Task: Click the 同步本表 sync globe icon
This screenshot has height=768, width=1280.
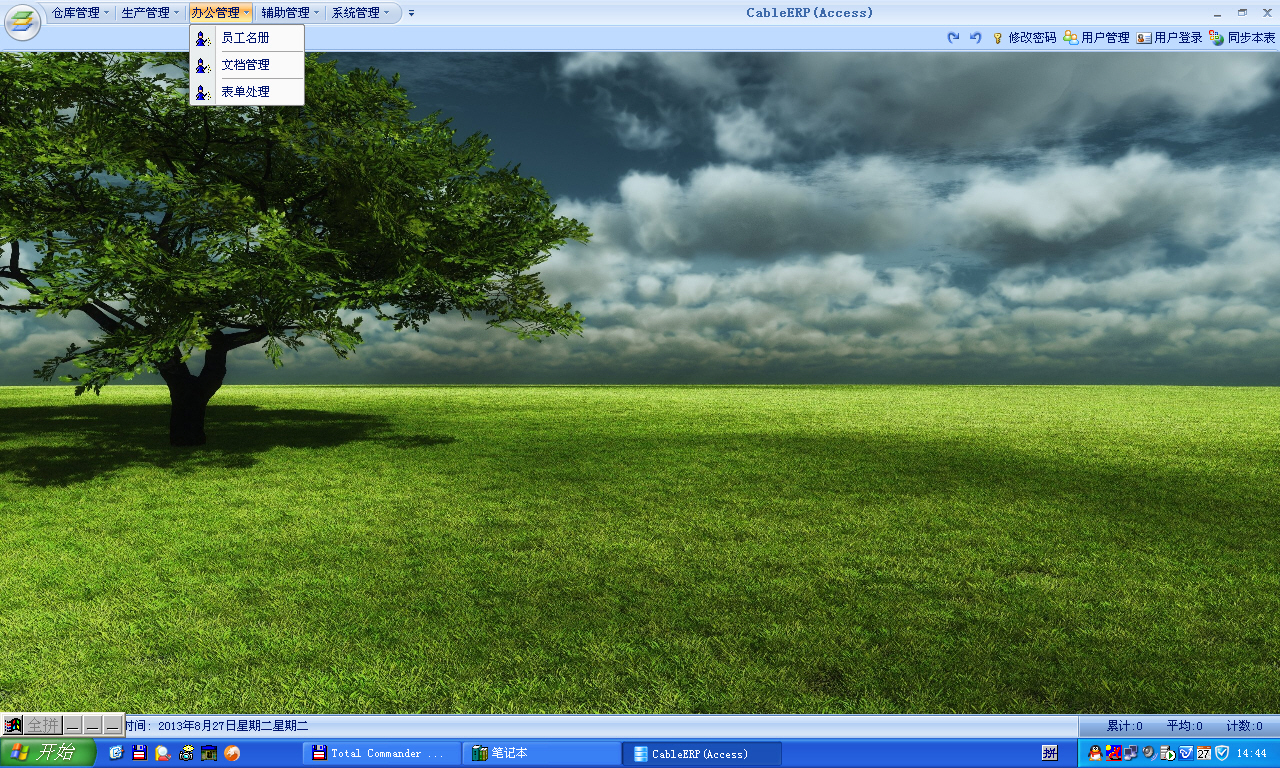Action: click(x=1216, y=38)
